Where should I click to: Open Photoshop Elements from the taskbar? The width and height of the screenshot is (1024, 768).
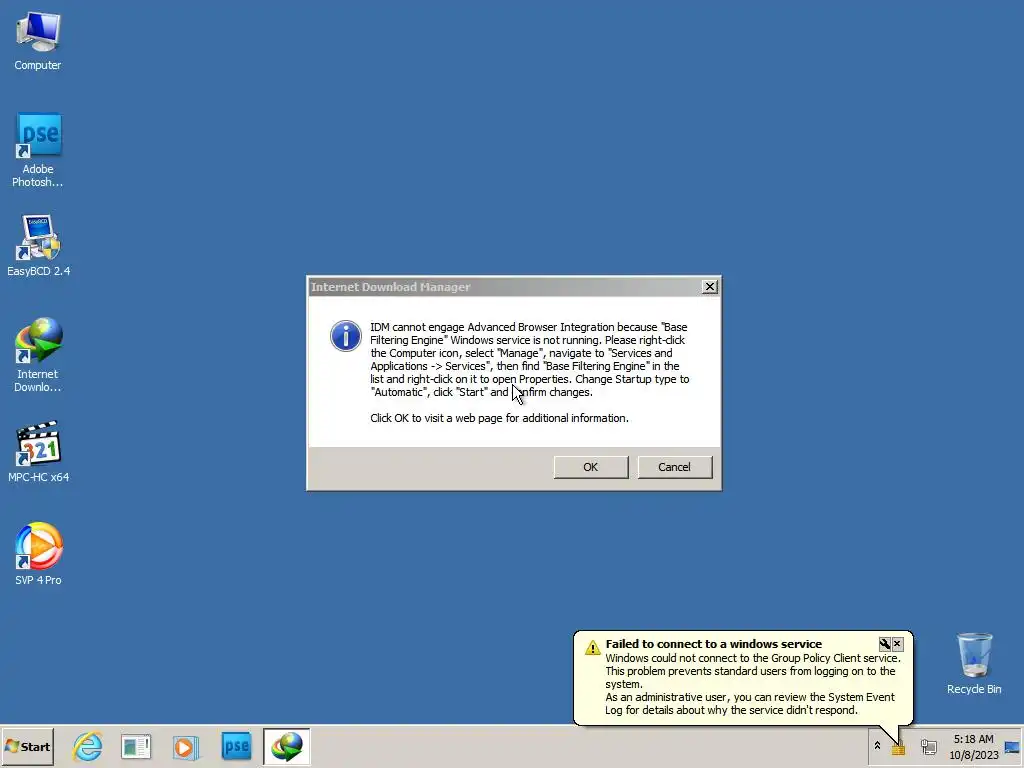click(236, 746)
